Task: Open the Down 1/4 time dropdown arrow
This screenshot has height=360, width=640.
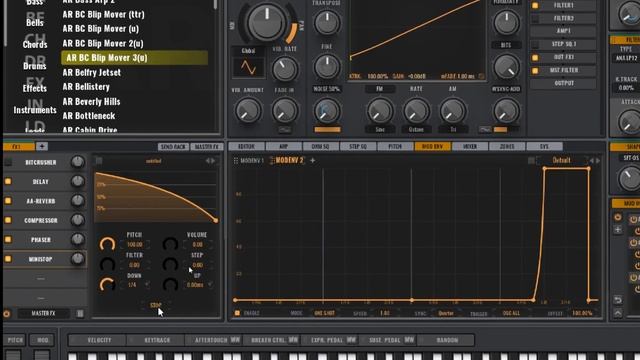Action: point(147,284)
